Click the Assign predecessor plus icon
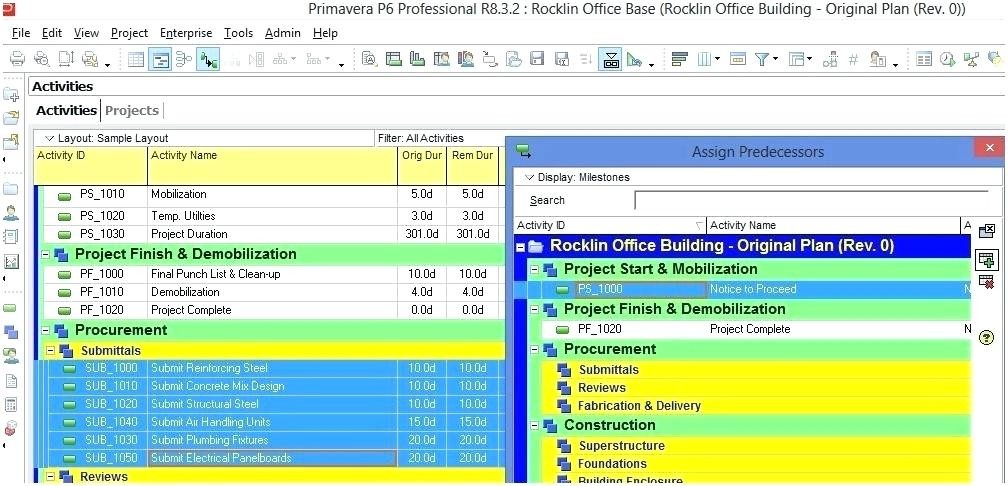This screenshot has height=486, width=1008. (987, 260)
